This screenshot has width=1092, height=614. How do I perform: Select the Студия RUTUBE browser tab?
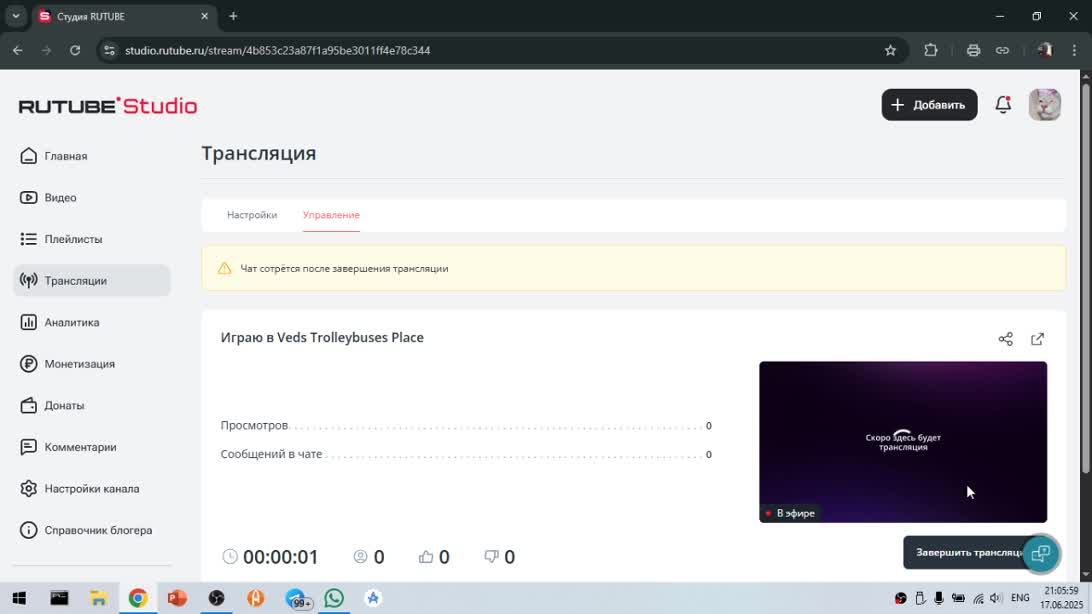point(124,16)
